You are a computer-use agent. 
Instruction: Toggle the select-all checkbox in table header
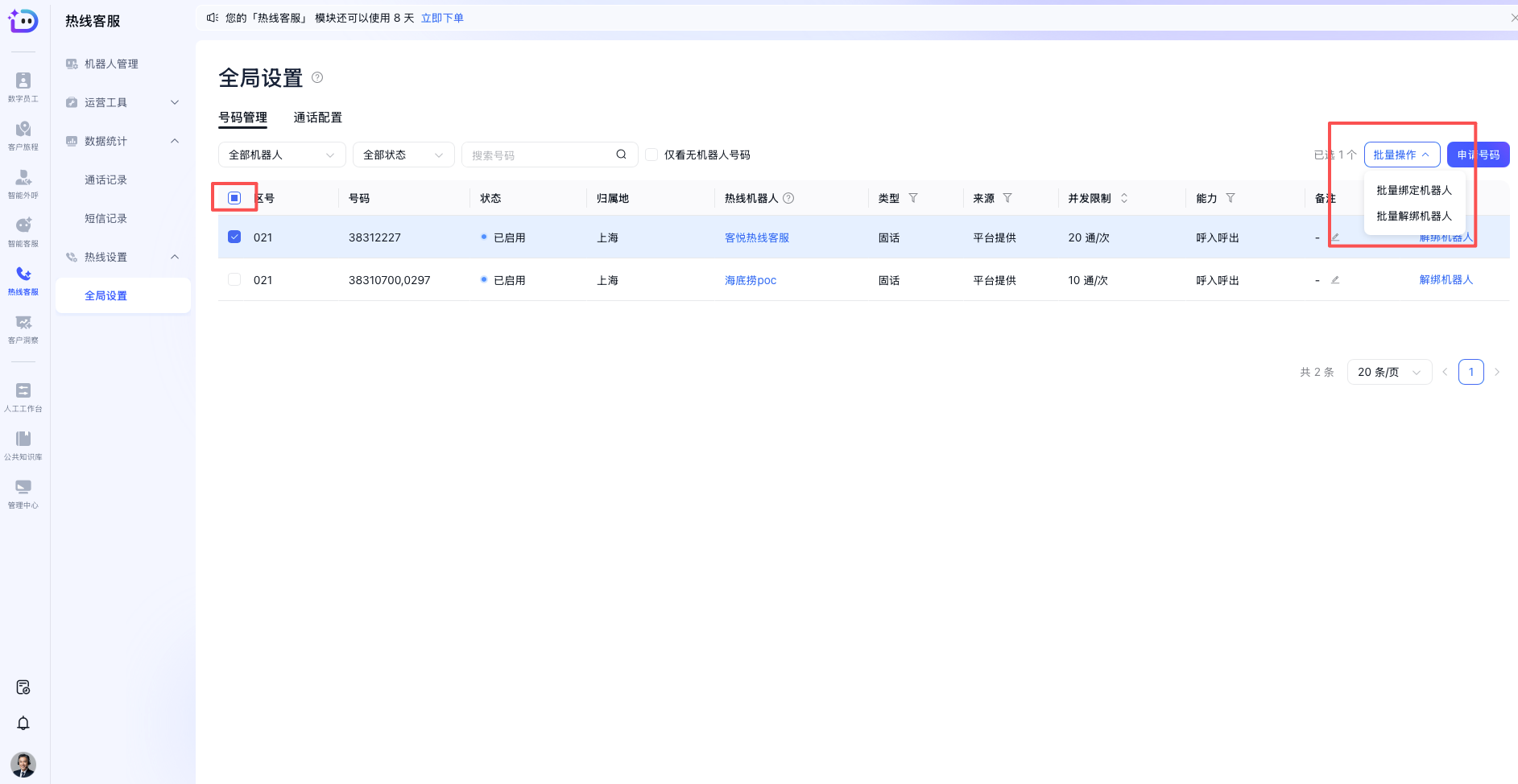point(234,198)
